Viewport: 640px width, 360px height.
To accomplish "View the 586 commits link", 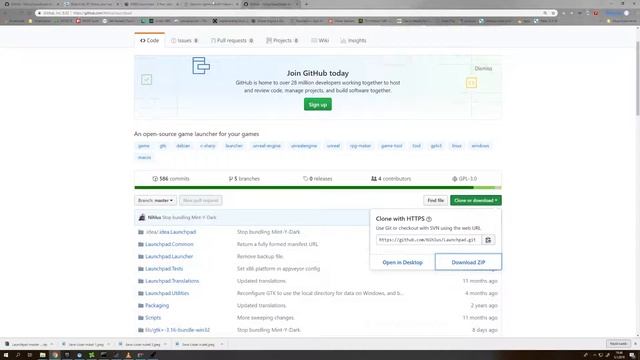I will (x=171, y=179).
